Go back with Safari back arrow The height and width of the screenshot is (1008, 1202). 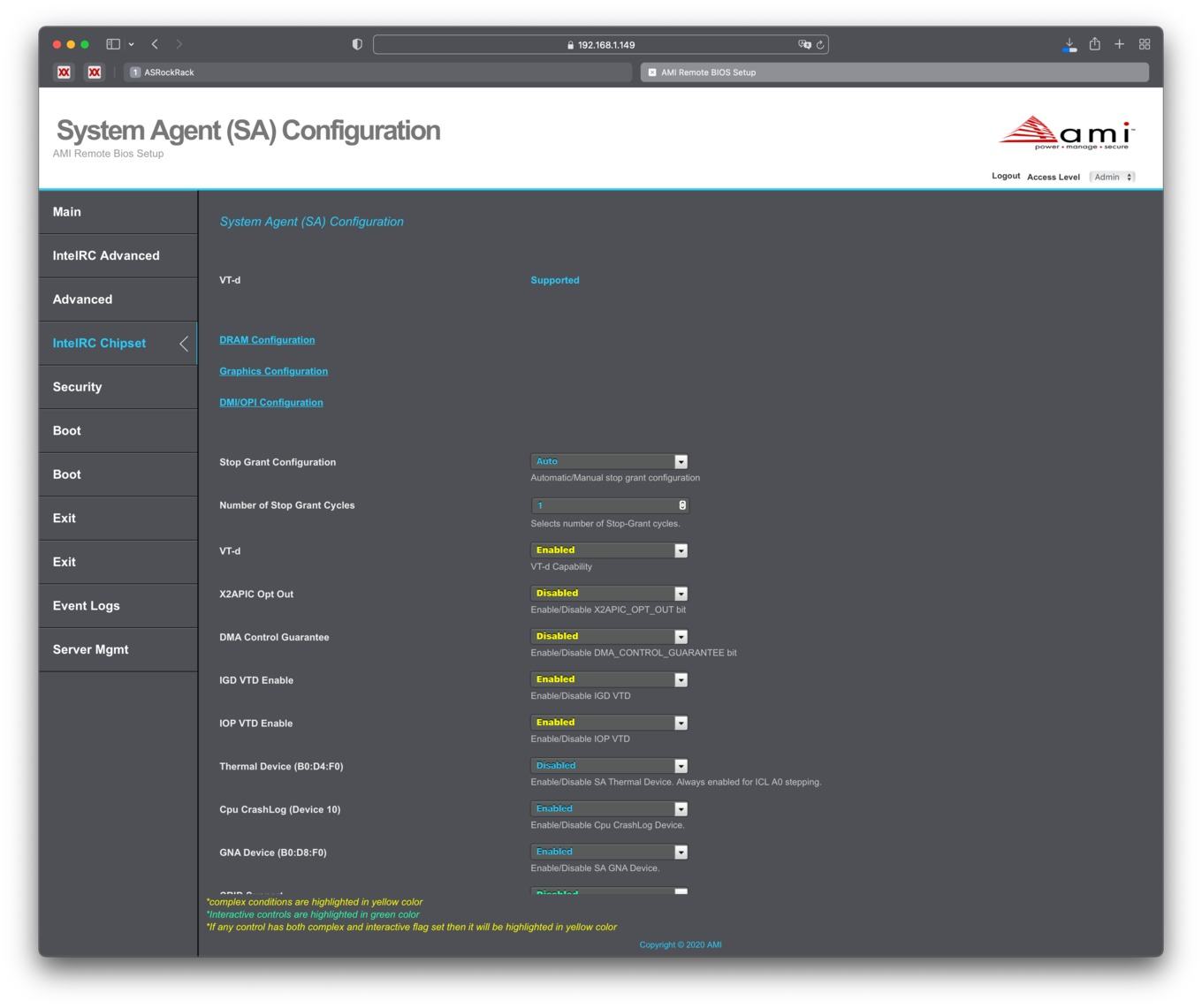[x=155, y=44]
